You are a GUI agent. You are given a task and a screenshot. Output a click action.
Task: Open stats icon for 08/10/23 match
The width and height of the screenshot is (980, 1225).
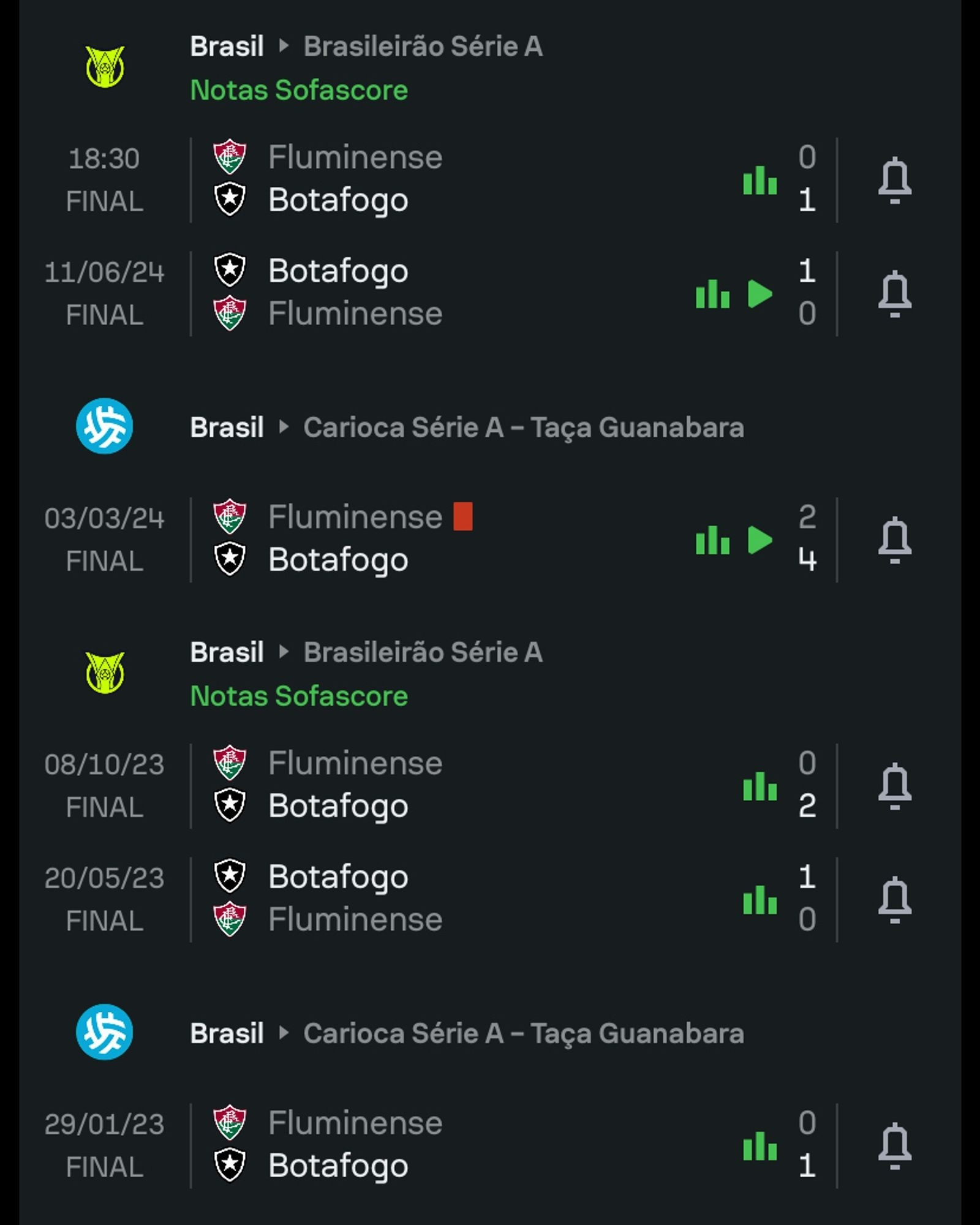[x=760, y=786]
